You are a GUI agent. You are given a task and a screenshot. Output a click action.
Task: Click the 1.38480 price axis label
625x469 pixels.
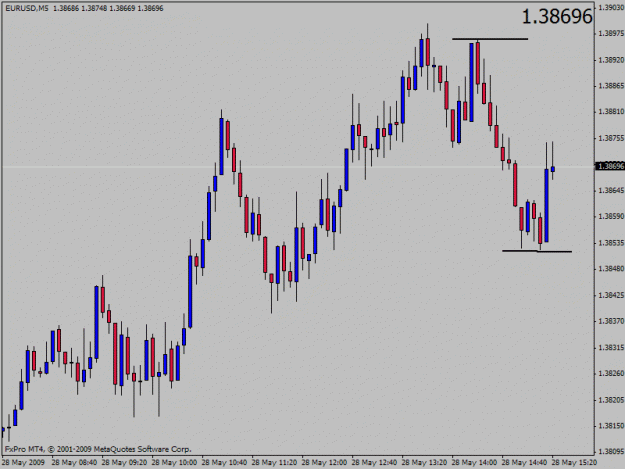(x=611, y=269)
